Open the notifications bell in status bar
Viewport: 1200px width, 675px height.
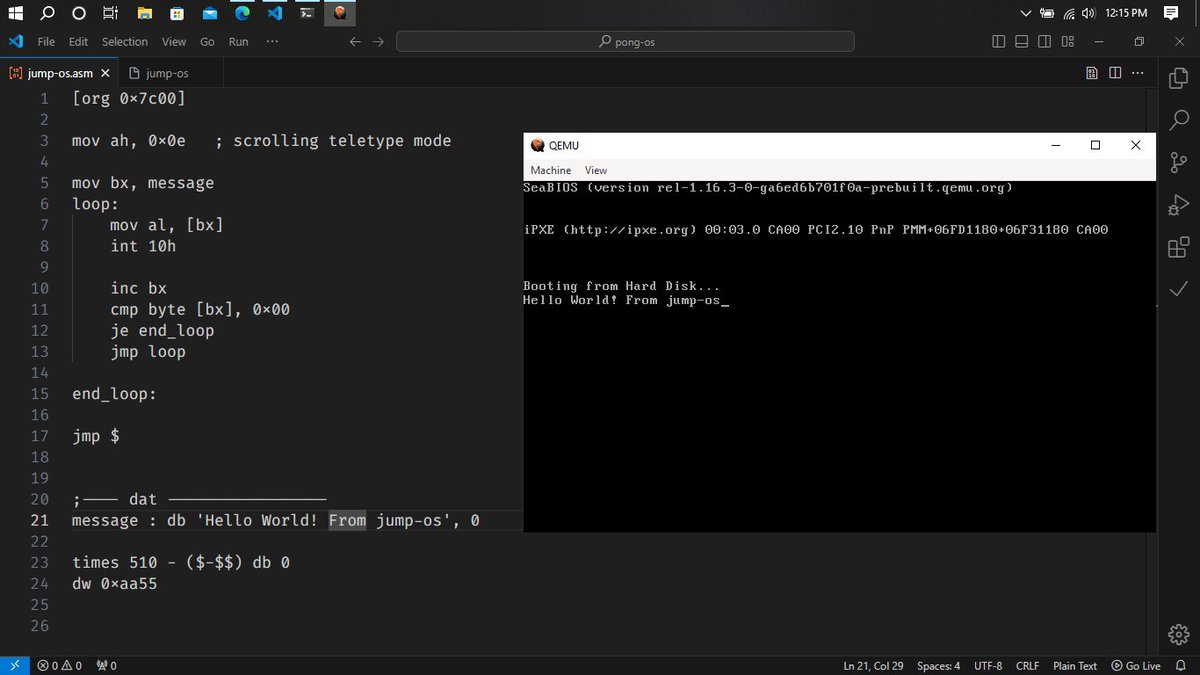tap(1182, 665)
